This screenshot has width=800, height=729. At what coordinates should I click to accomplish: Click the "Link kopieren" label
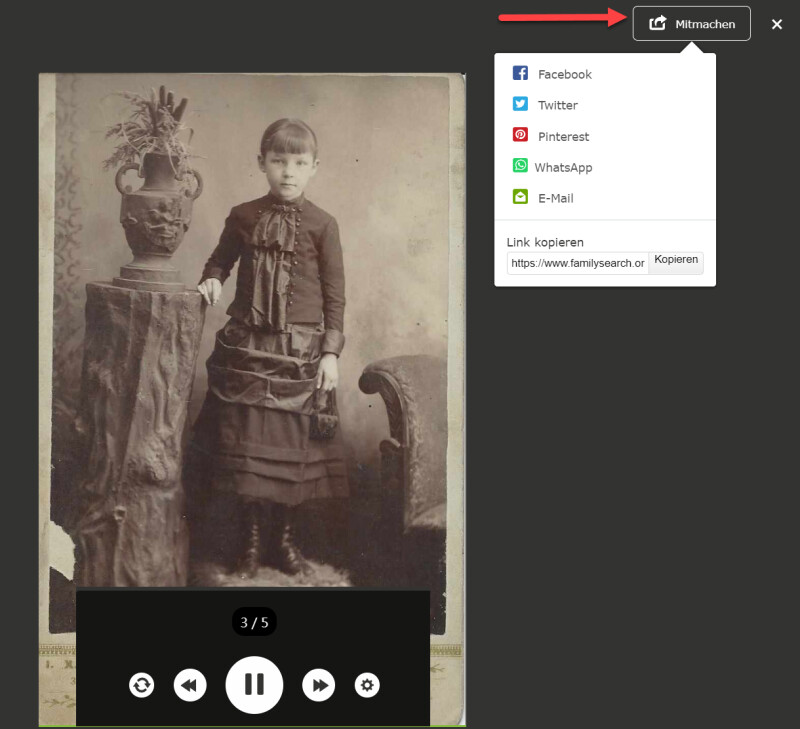tap(545, 242)
